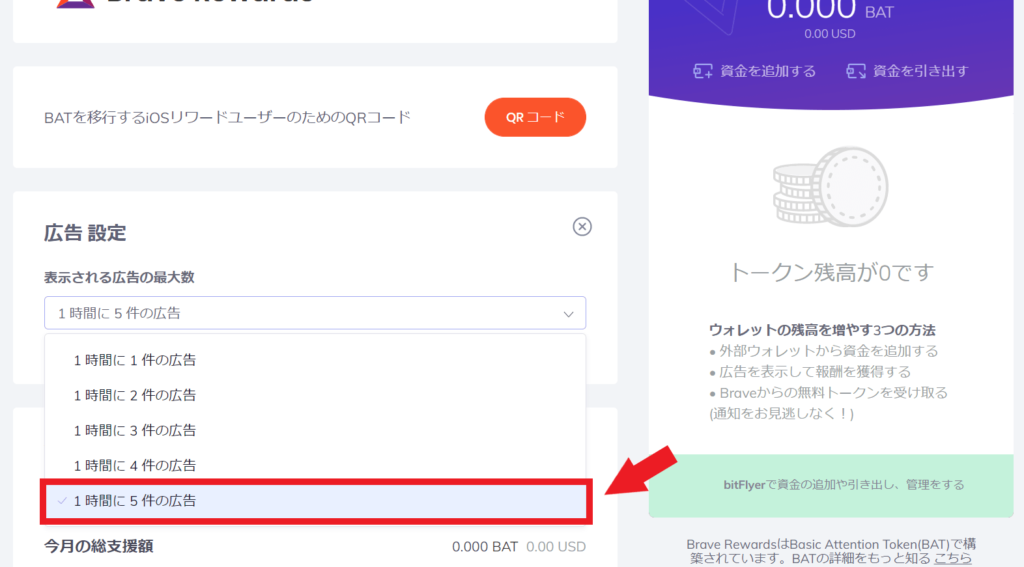The width and height of the screenshot is (1024, 567).
Task: Select 1時間に5件の広告 option
Action: 315,501
